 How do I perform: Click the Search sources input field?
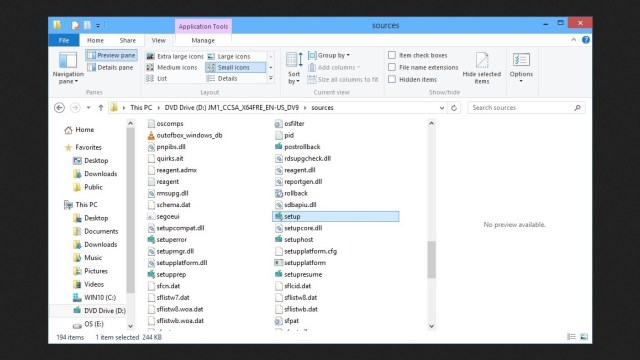point(526,108)
